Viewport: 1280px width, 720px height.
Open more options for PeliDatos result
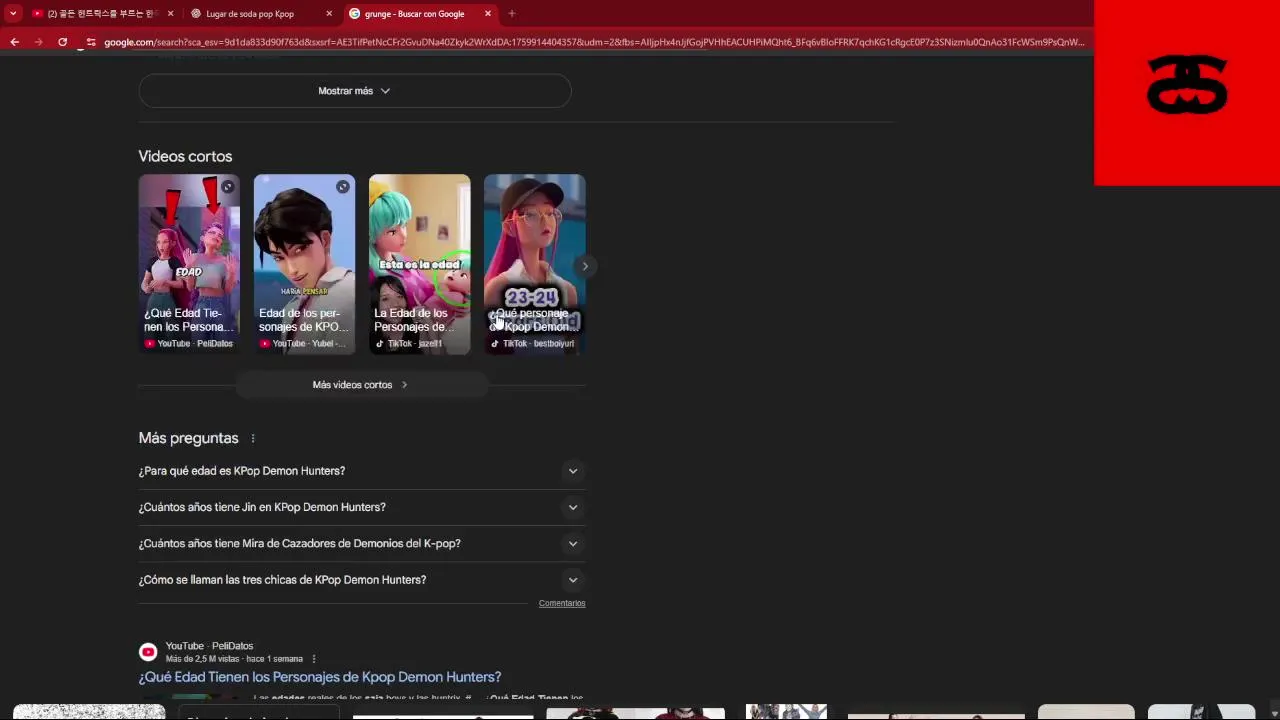tap(314, 659)
